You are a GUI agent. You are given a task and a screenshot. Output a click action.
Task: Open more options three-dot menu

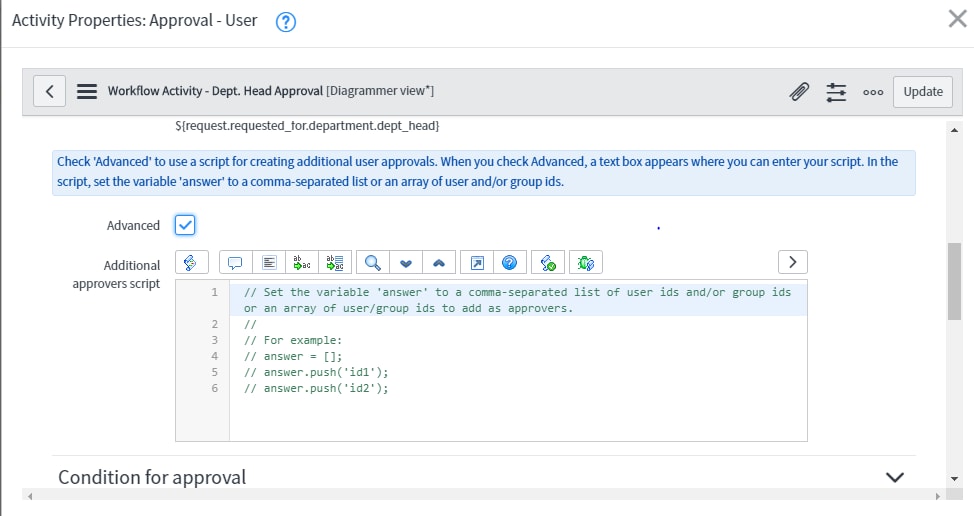click(873, 92)
